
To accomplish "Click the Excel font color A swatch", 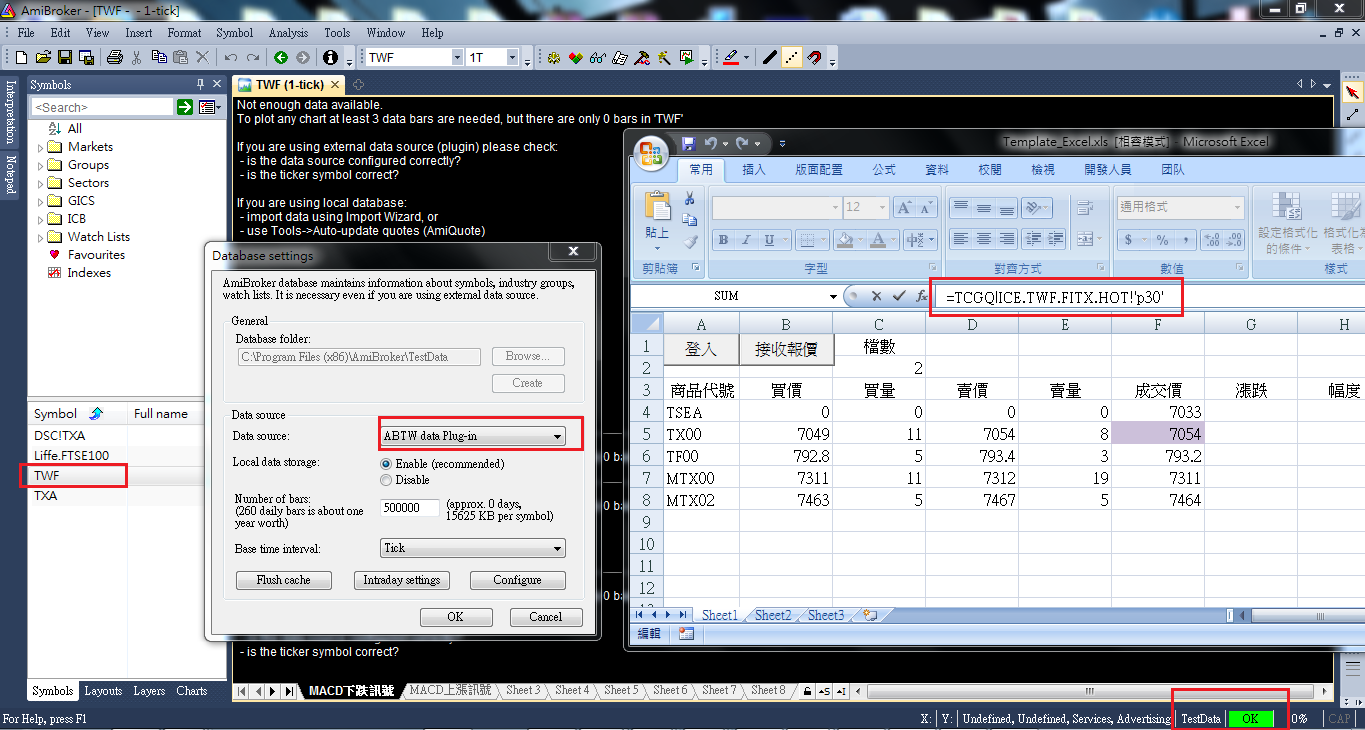I will [879, 240].
